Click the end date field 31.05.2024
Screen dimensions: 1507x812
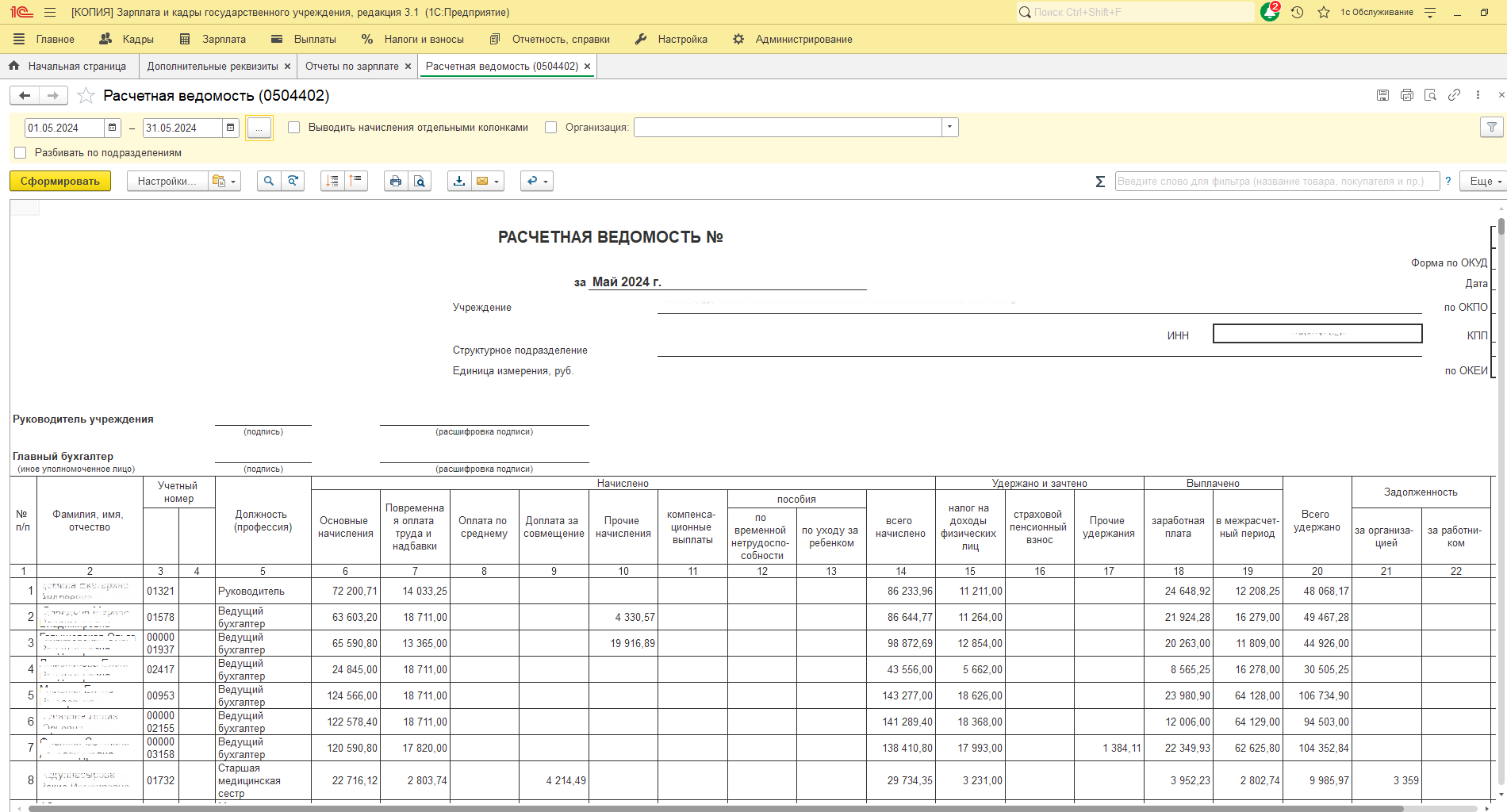(x=182, y=128)
